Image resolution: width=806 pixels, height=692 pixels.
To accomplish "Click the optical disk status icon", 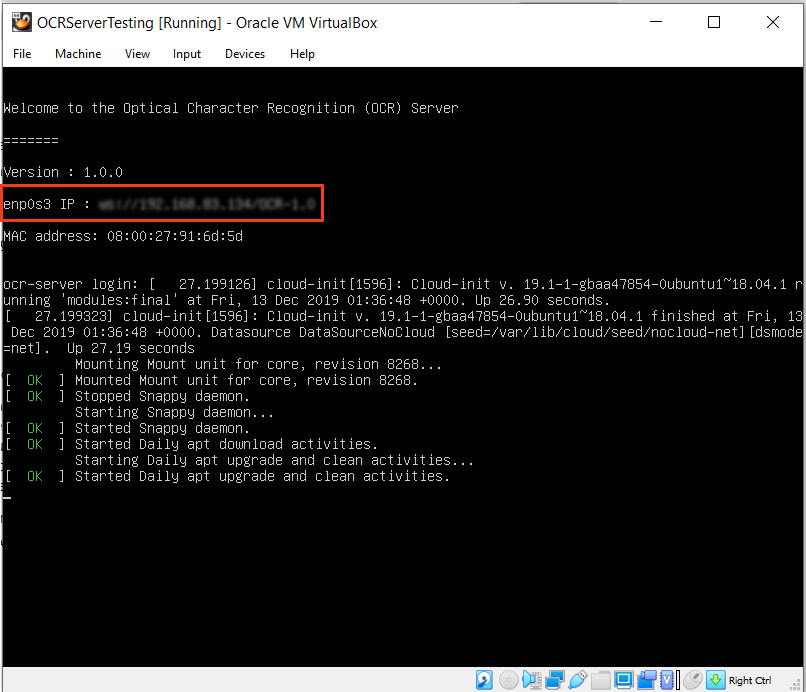I will pos(507,680).
